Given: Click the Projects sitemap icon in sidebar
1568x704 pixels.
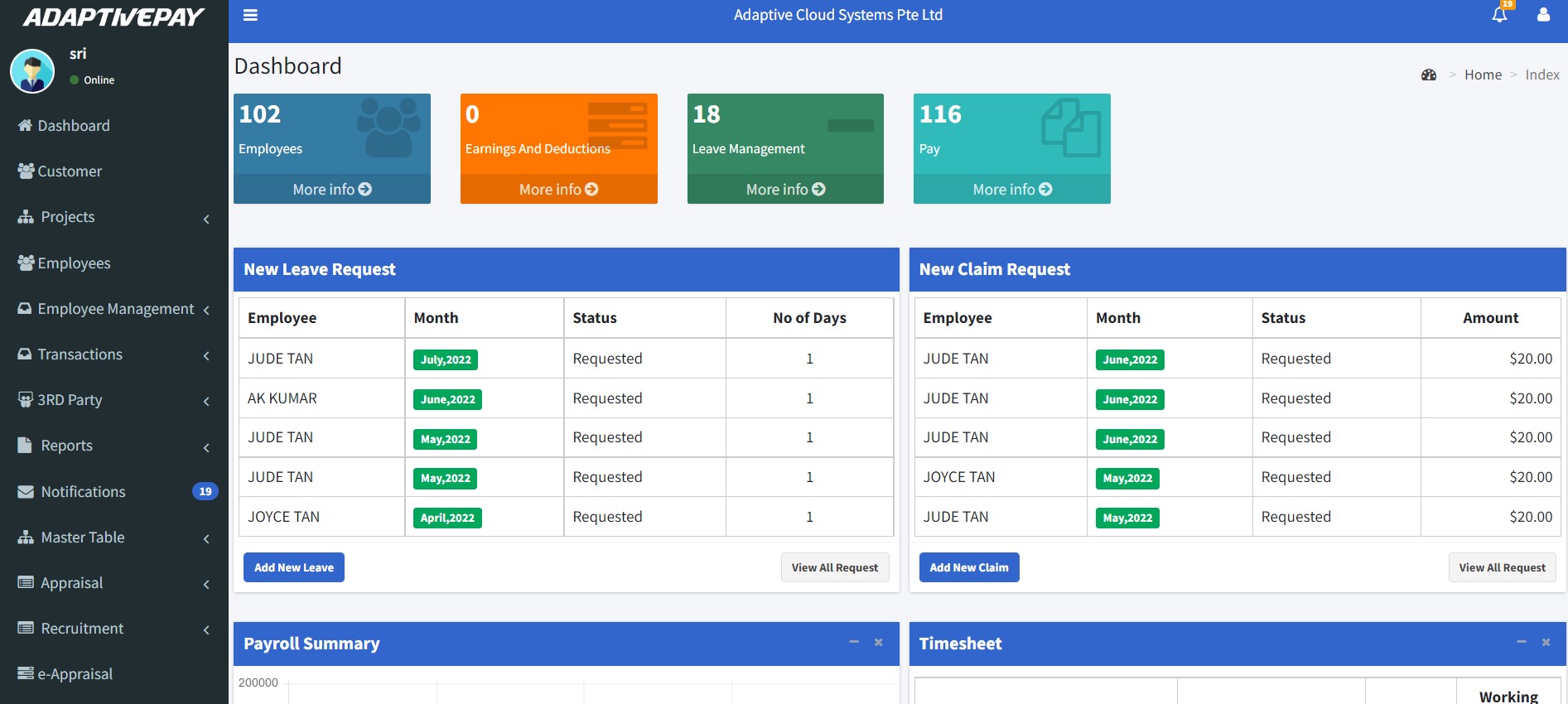Looking at the screenshot, I should 26,216.
